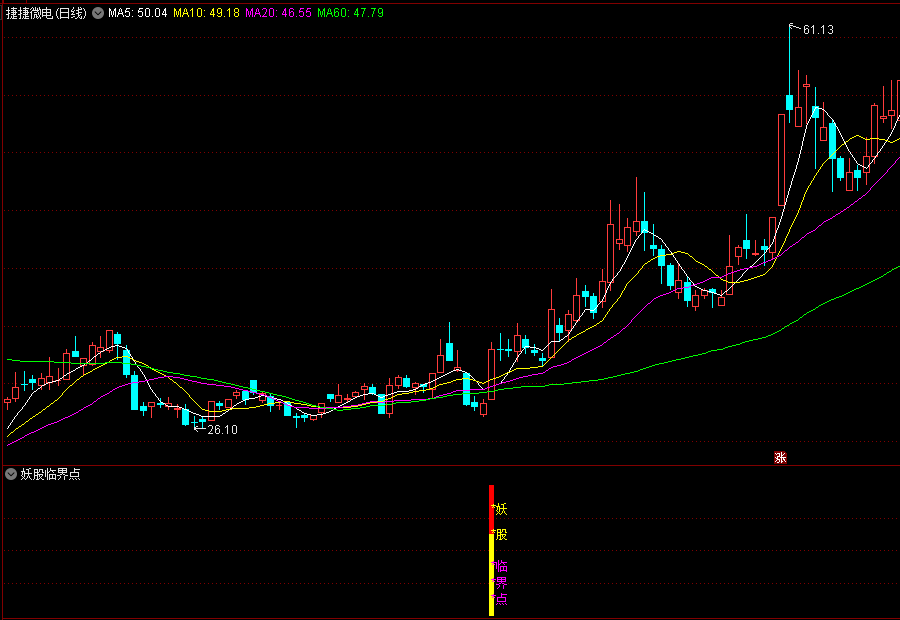The height and width of the screenshot is (620, 900).
Task: Click the 妖股临界点 indicator name
Action: [x=51, y=474]
